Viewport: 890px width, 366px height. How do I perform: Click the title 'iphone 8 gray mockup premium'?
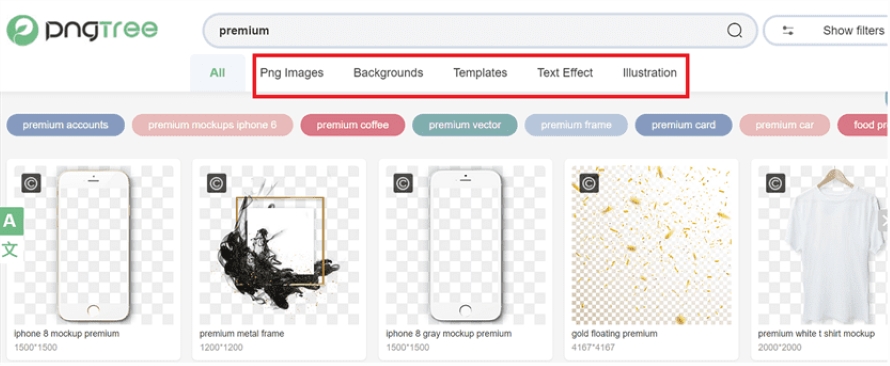tap(448, 334)
